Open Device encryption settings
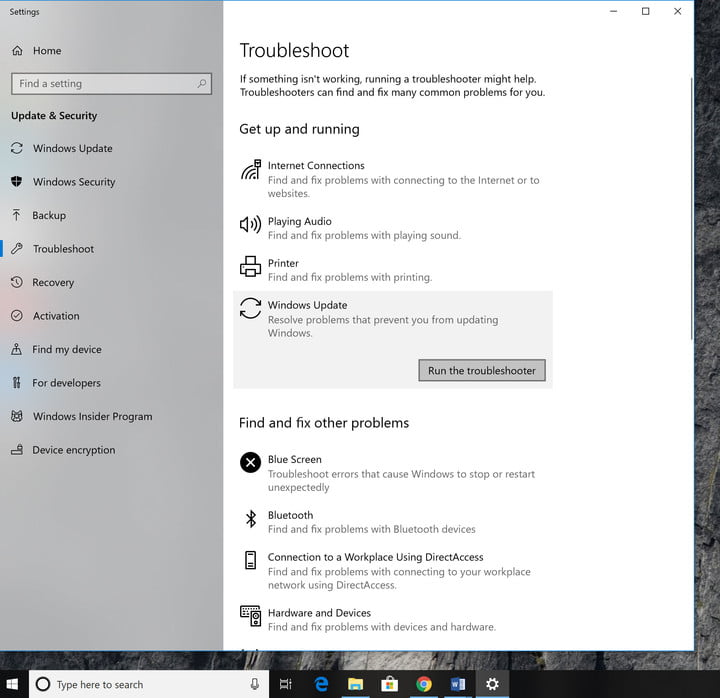The height and width of the screenshot is (698, 720). (73, 450)
